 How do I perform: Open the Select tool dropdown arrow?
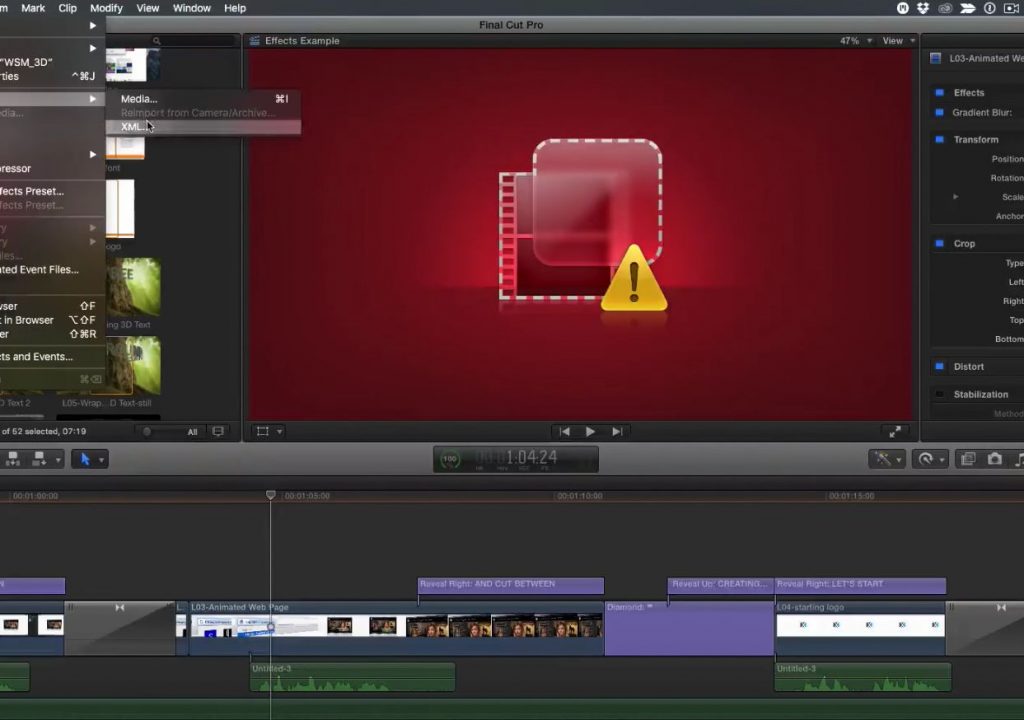101,460
